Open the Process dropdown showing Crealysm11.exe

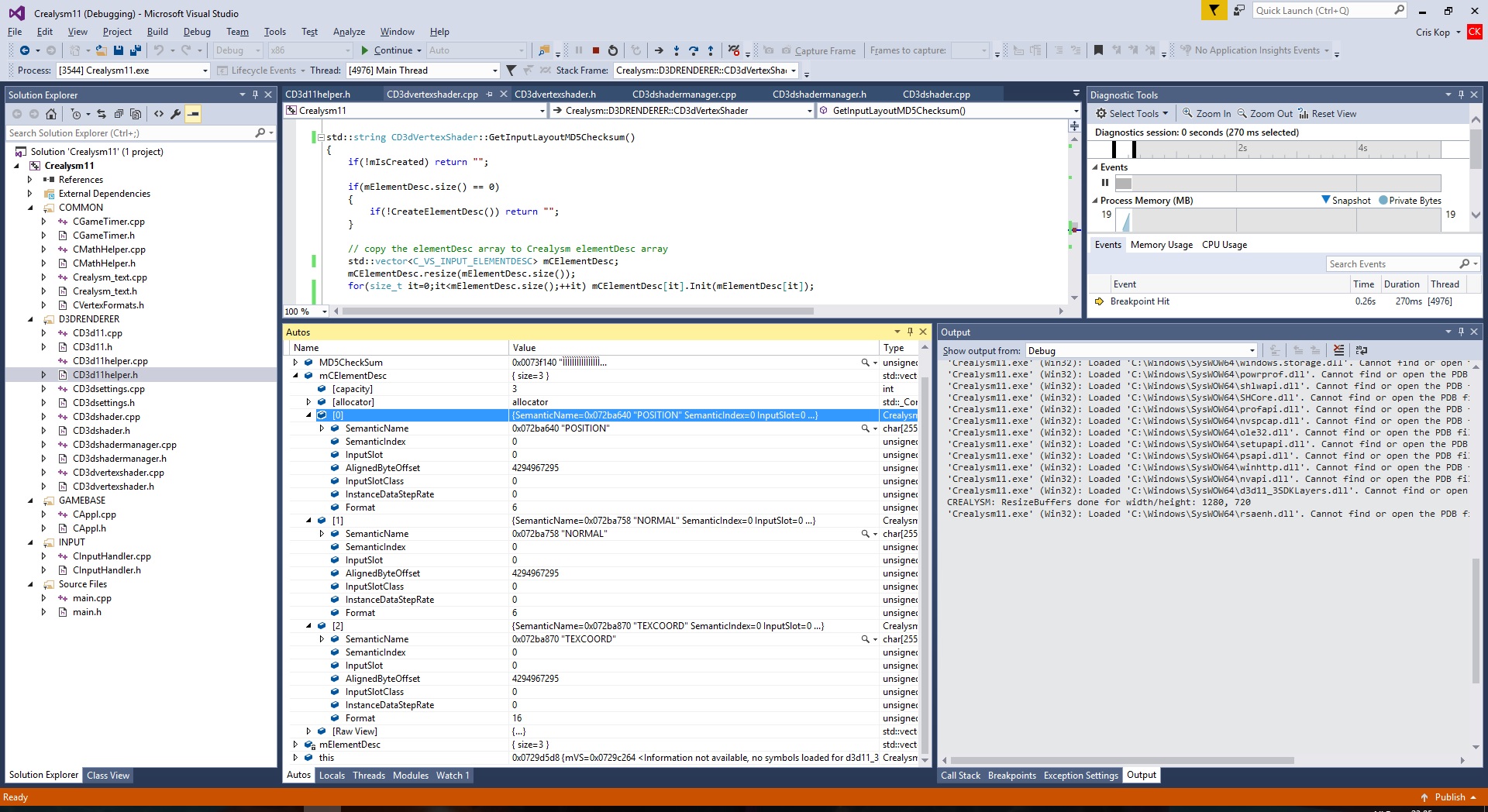click(x=205, y=71)
